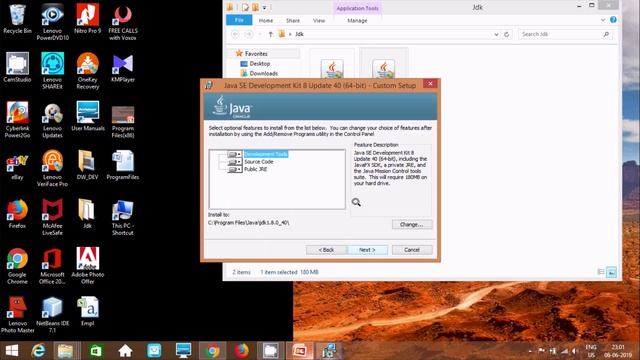Open the Home ribbon tab in Explorer
Viewport: 640px width, 360px height.
click(266, 20)
